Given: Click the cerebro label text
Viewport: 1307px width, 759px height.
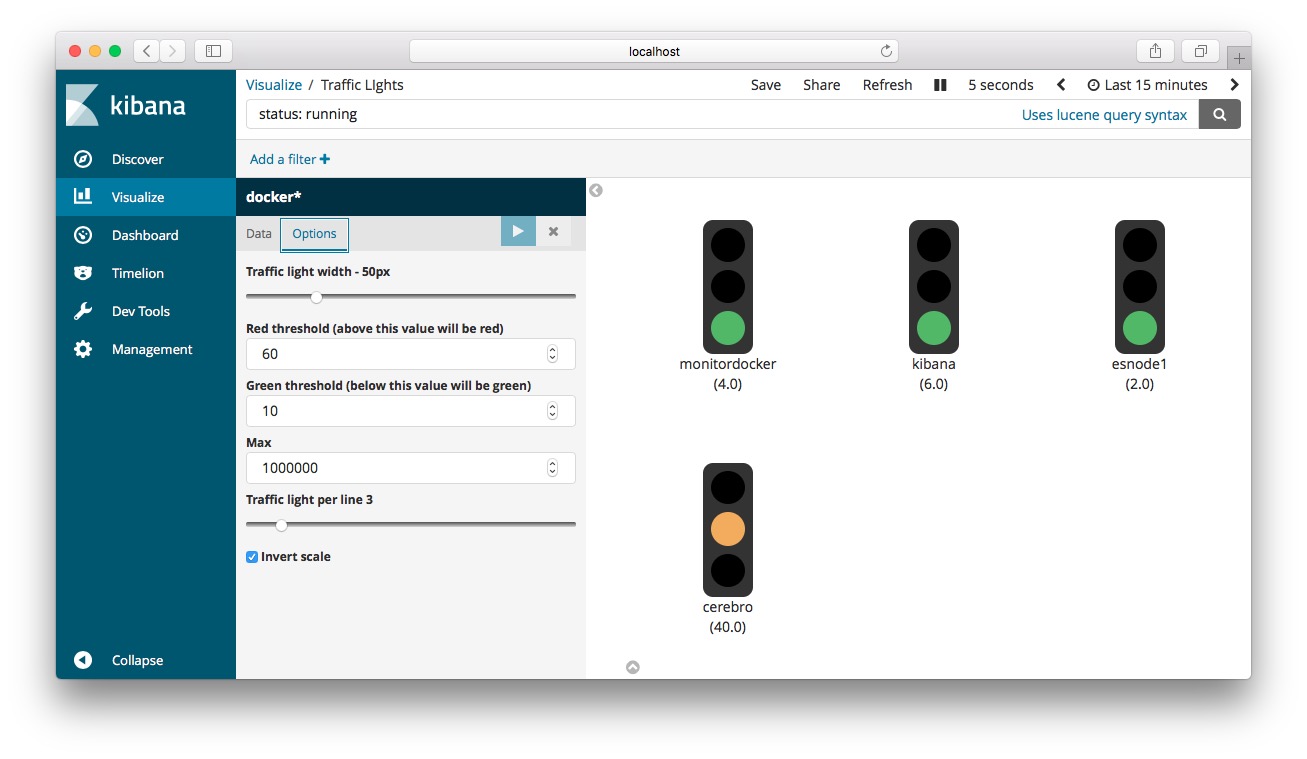Looking at the screenshot, I should click(728, 607).
